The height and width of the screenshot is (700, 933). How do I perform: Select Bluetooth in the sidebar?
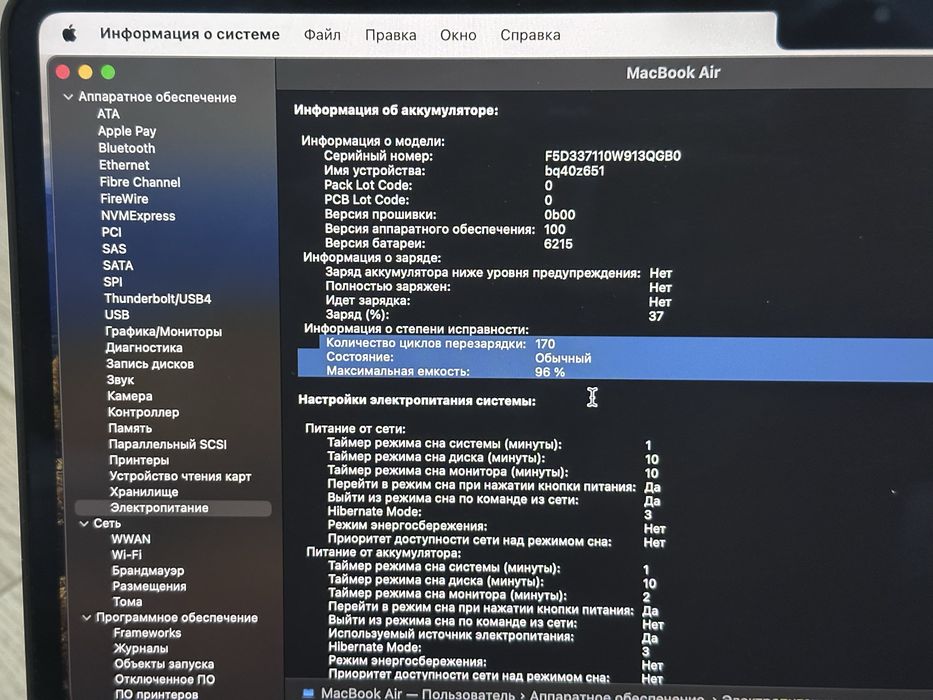[x=127, y=148]
